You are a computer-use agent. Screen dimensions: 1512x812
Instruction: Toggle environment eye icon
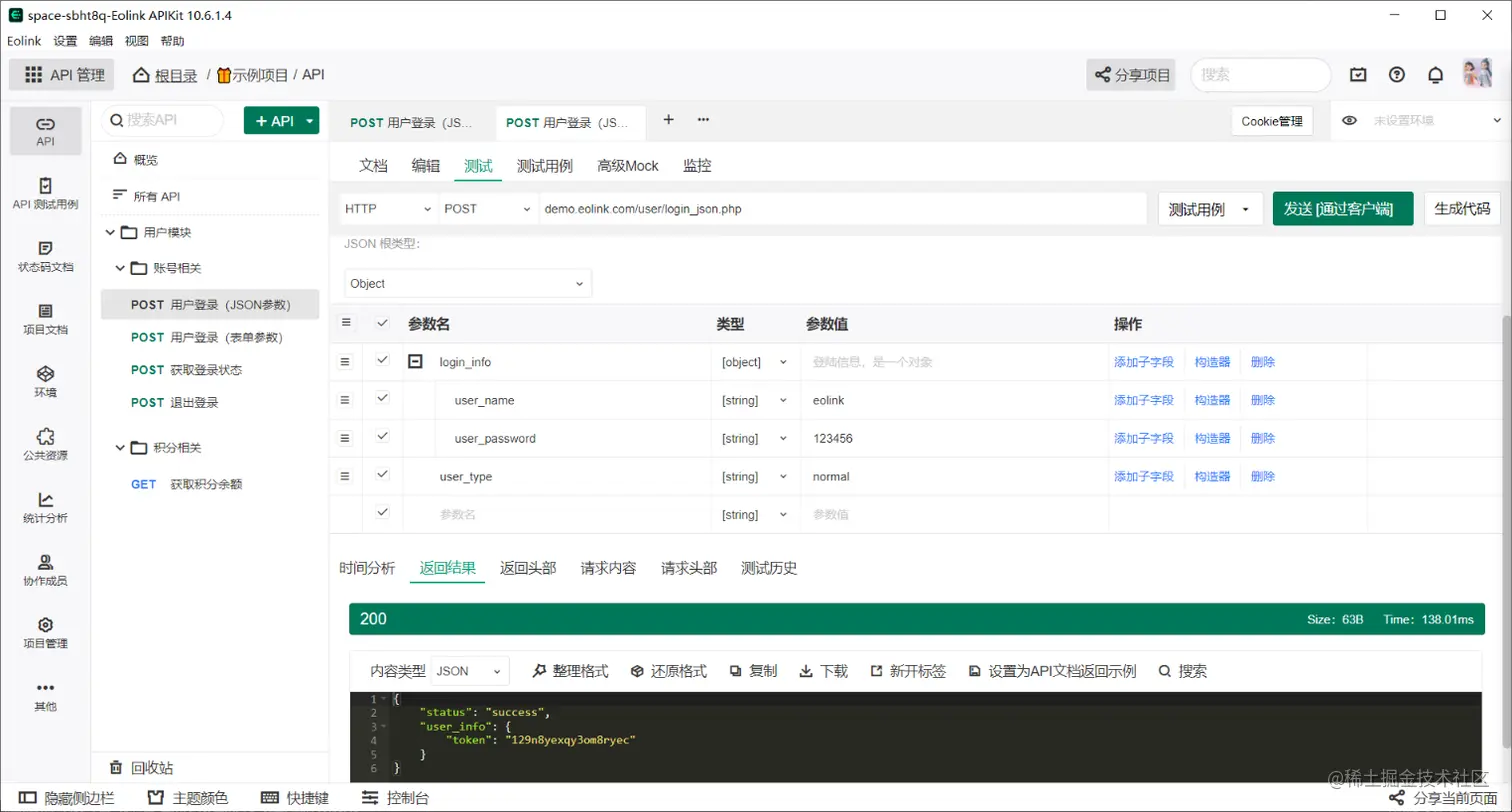pos(1349,120)
